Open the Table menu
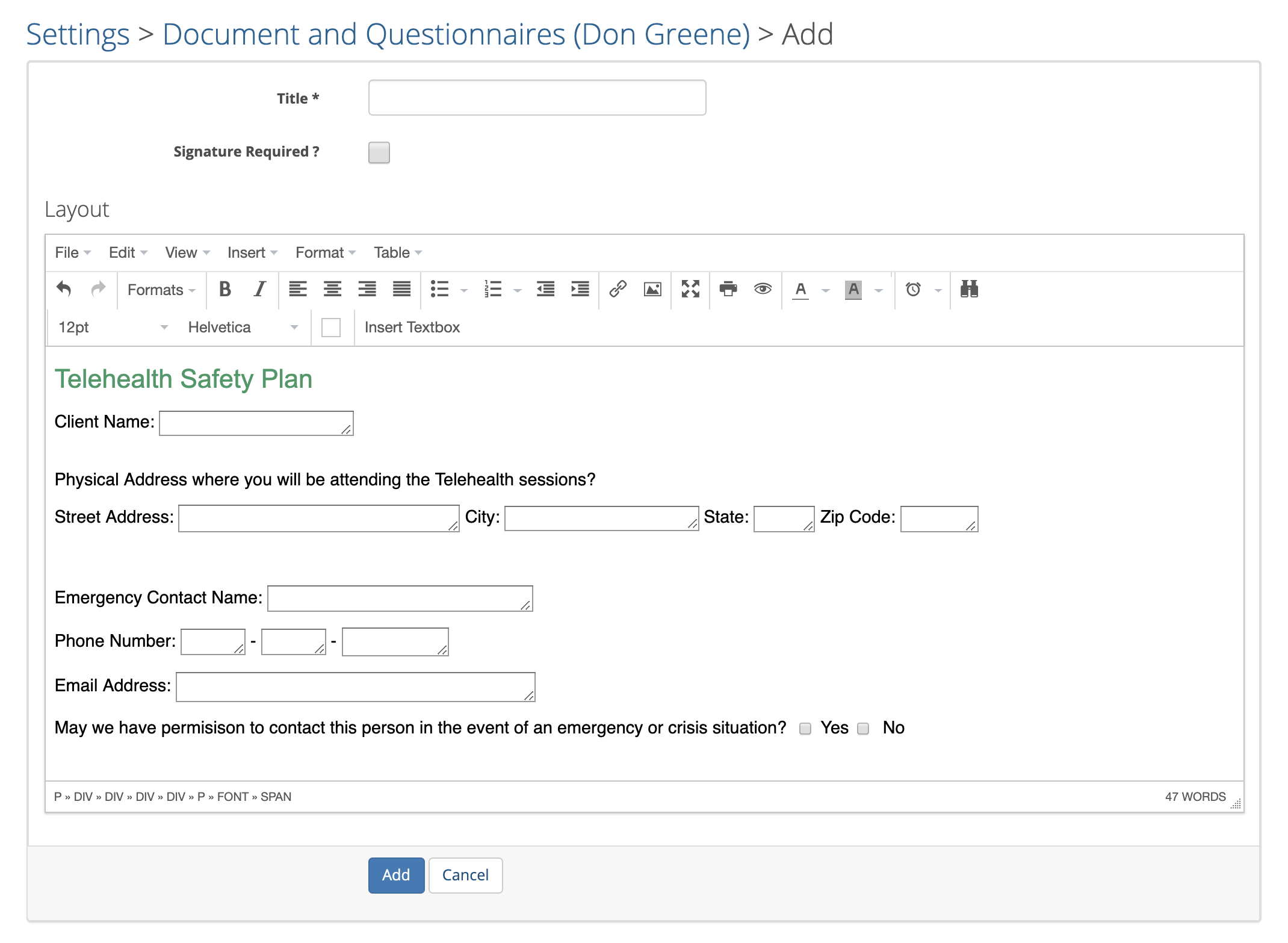This screenshot has width=1288, height=943. [396, 252]
